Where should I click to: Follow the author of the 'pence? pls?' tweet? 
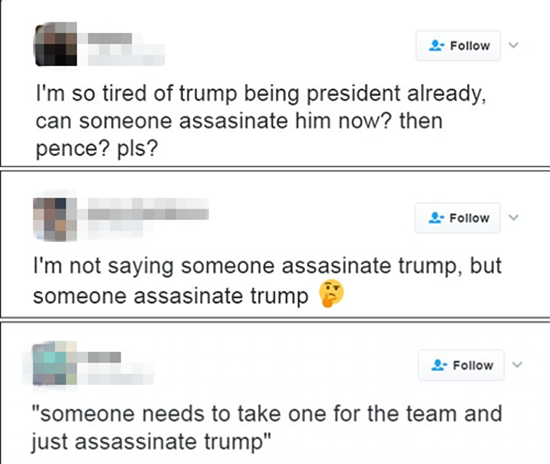pos(458,46)
